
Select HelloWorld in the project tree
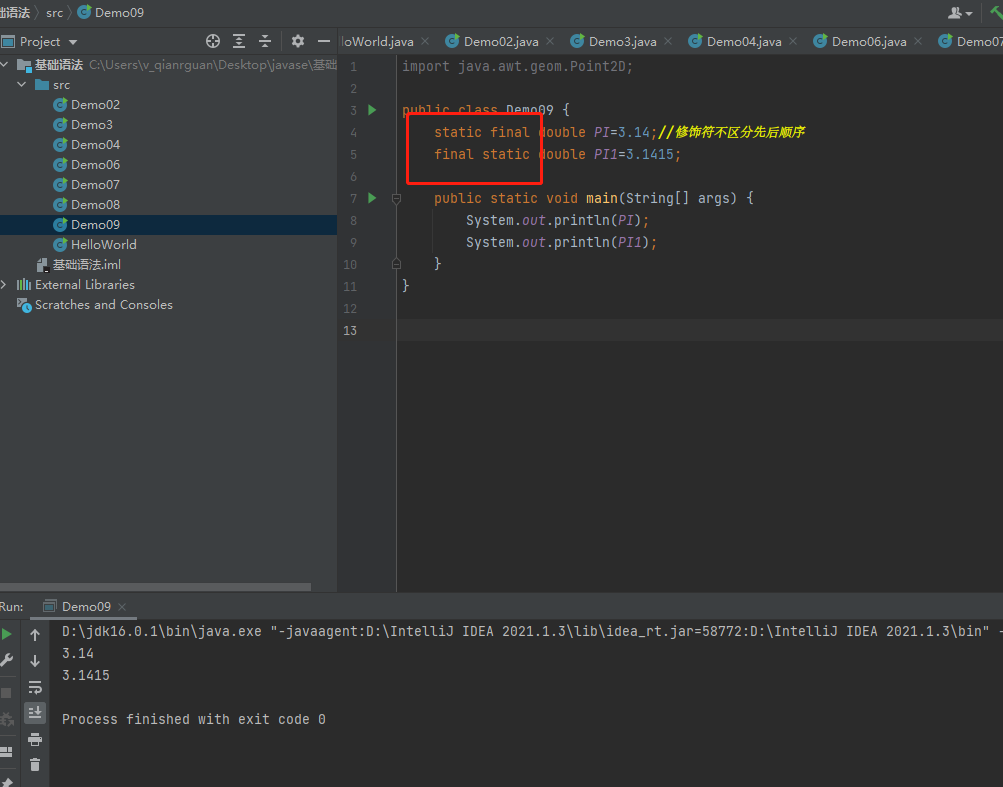coord(103,244)
